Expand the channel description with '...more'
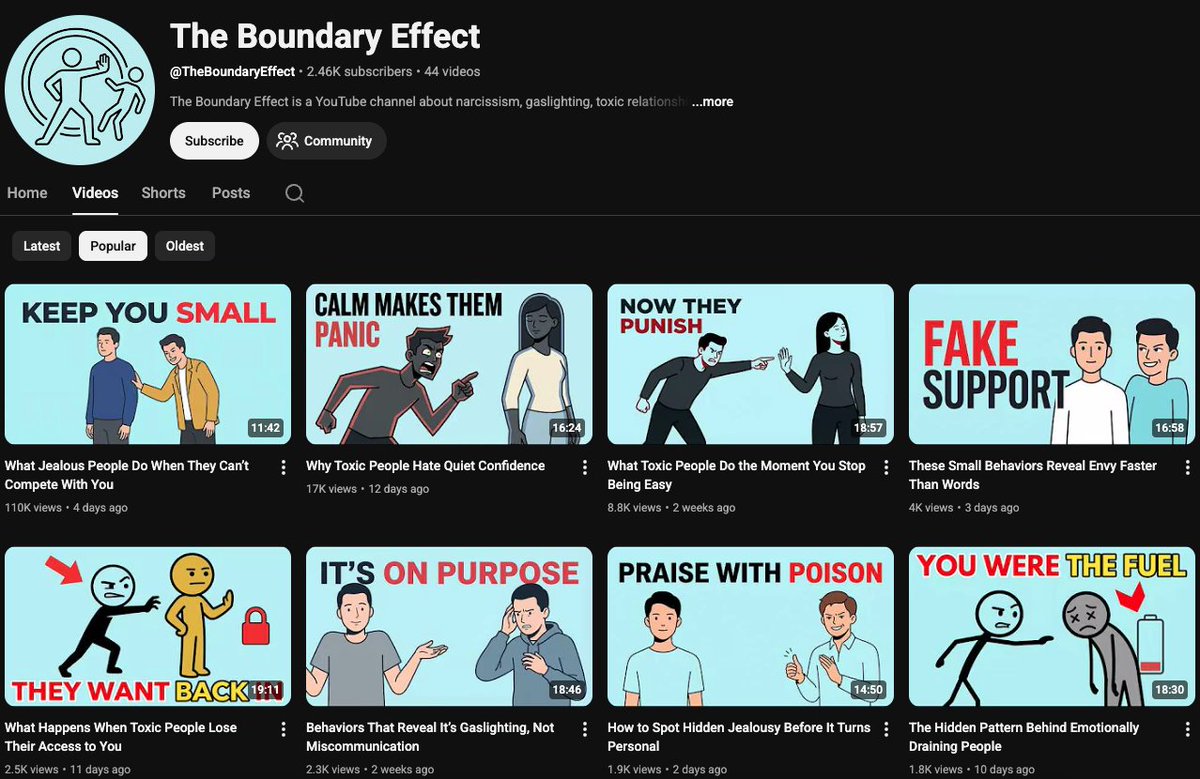Screen dimensions: 1200x779 tap(712, 102)
